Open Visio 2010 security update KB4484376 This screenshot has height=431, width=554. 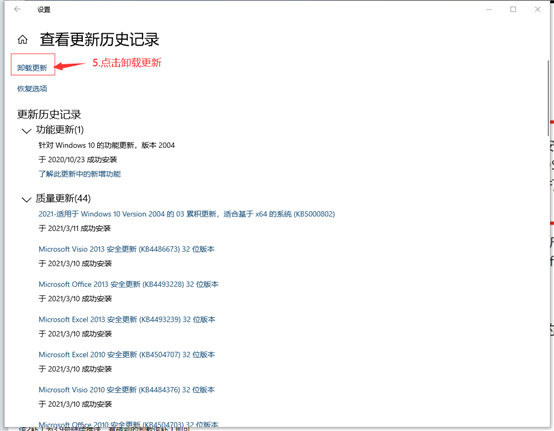click(x=126, y=390)
